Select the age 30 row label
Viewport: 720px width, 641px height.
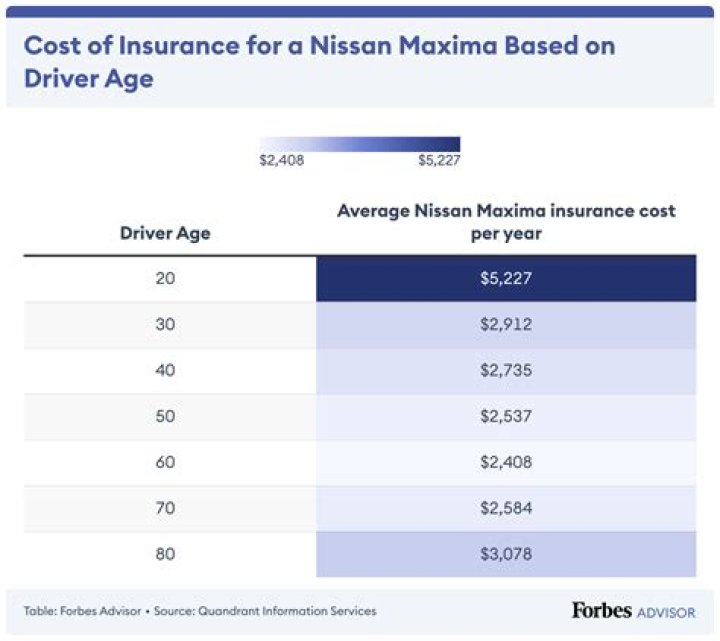click(x=165, y=325)
